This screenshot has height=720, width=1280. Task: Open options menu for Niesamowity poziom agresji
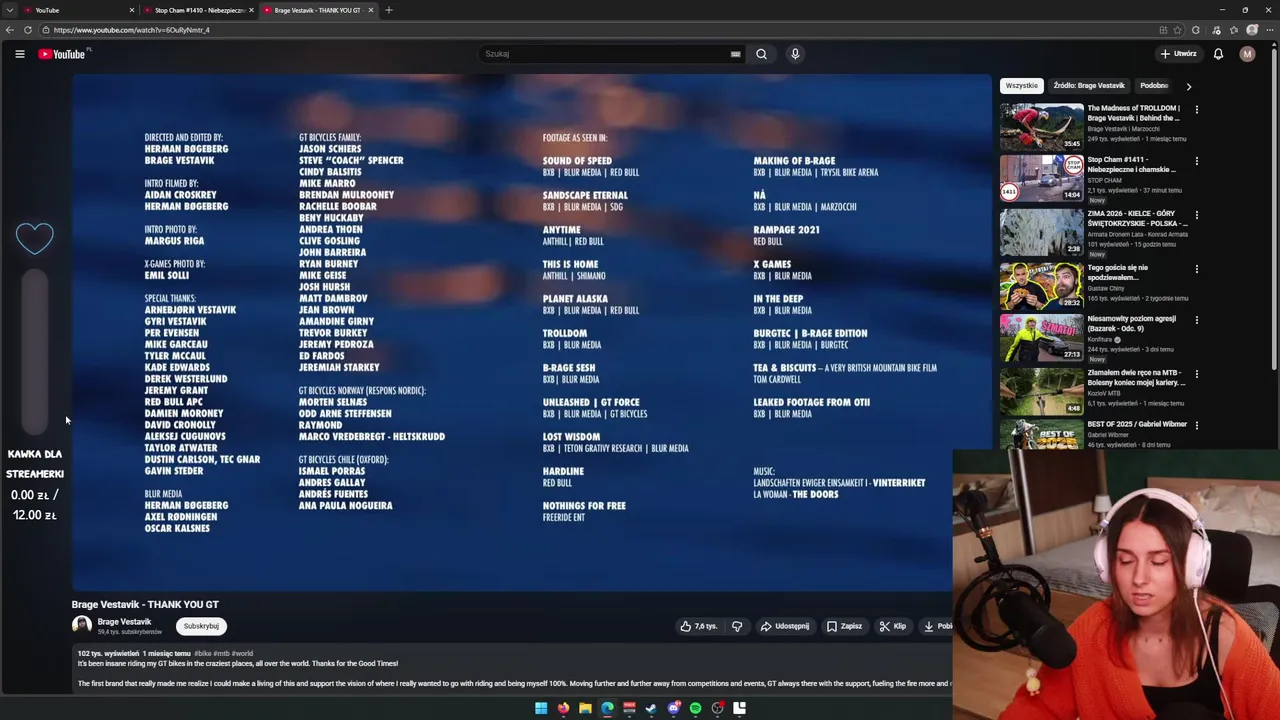(1196, 321)
